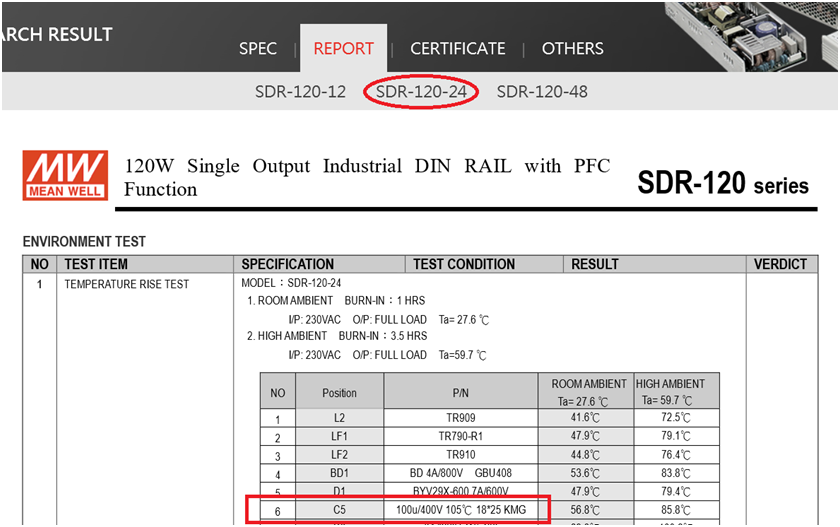Open the SPEC tab
Image resolution: width=840 pixels, height=527 pixels.
point(258,48)
